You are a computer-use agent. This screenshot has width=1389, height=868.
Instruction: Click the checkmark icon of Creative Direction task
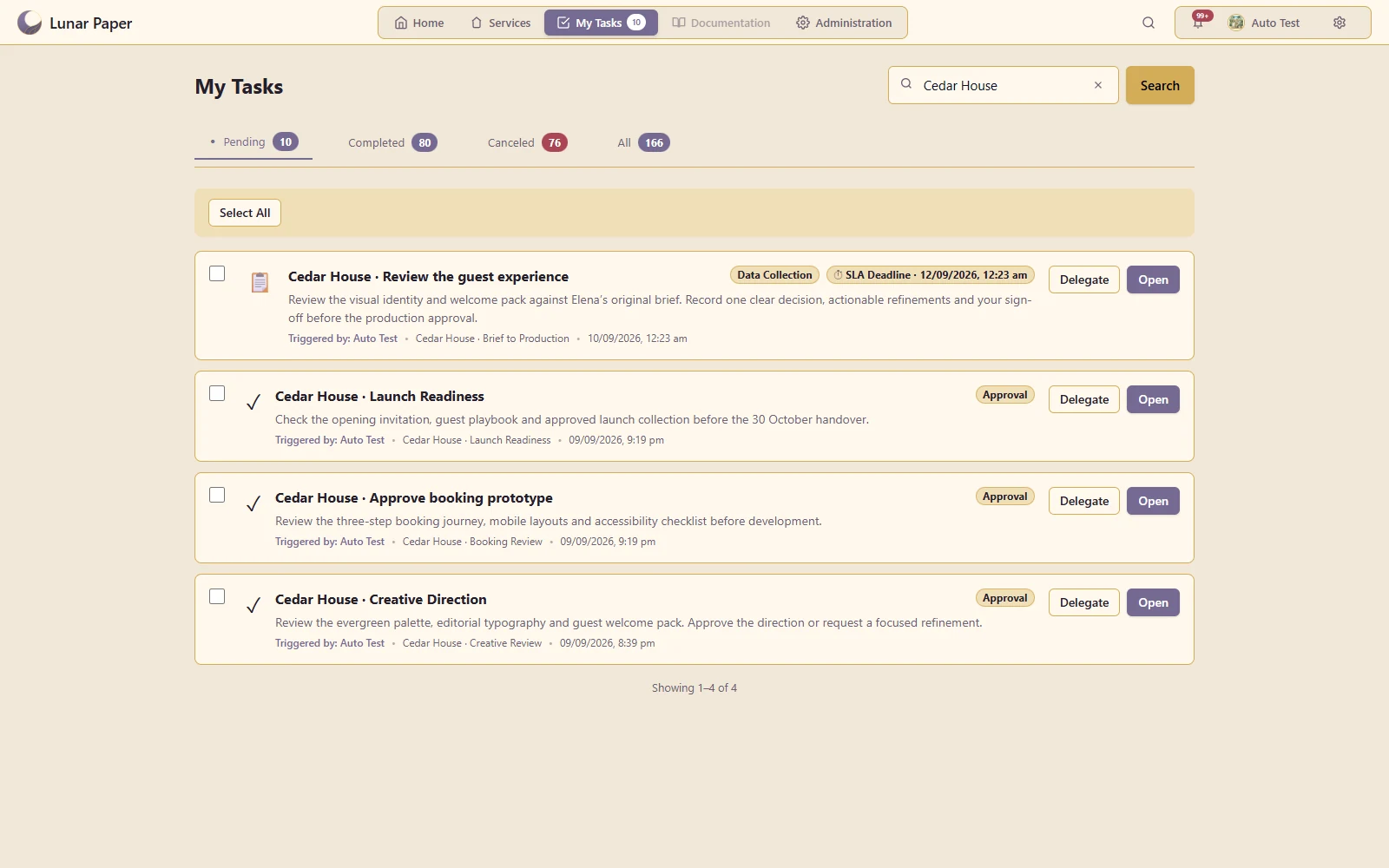coord(253,605)
